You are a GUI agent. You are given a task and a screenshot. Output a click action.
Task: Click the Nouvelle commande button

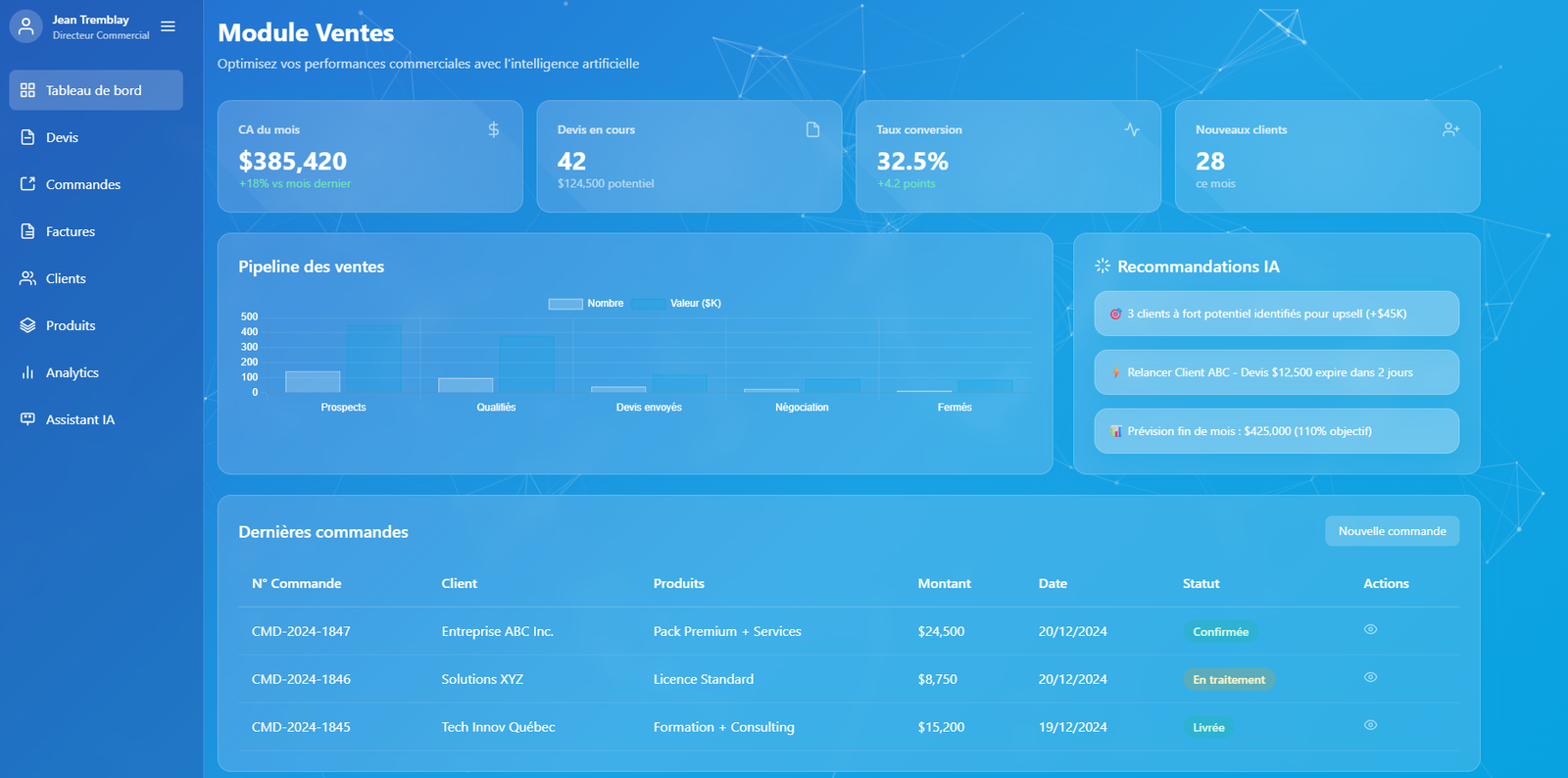click(1392, 531)
